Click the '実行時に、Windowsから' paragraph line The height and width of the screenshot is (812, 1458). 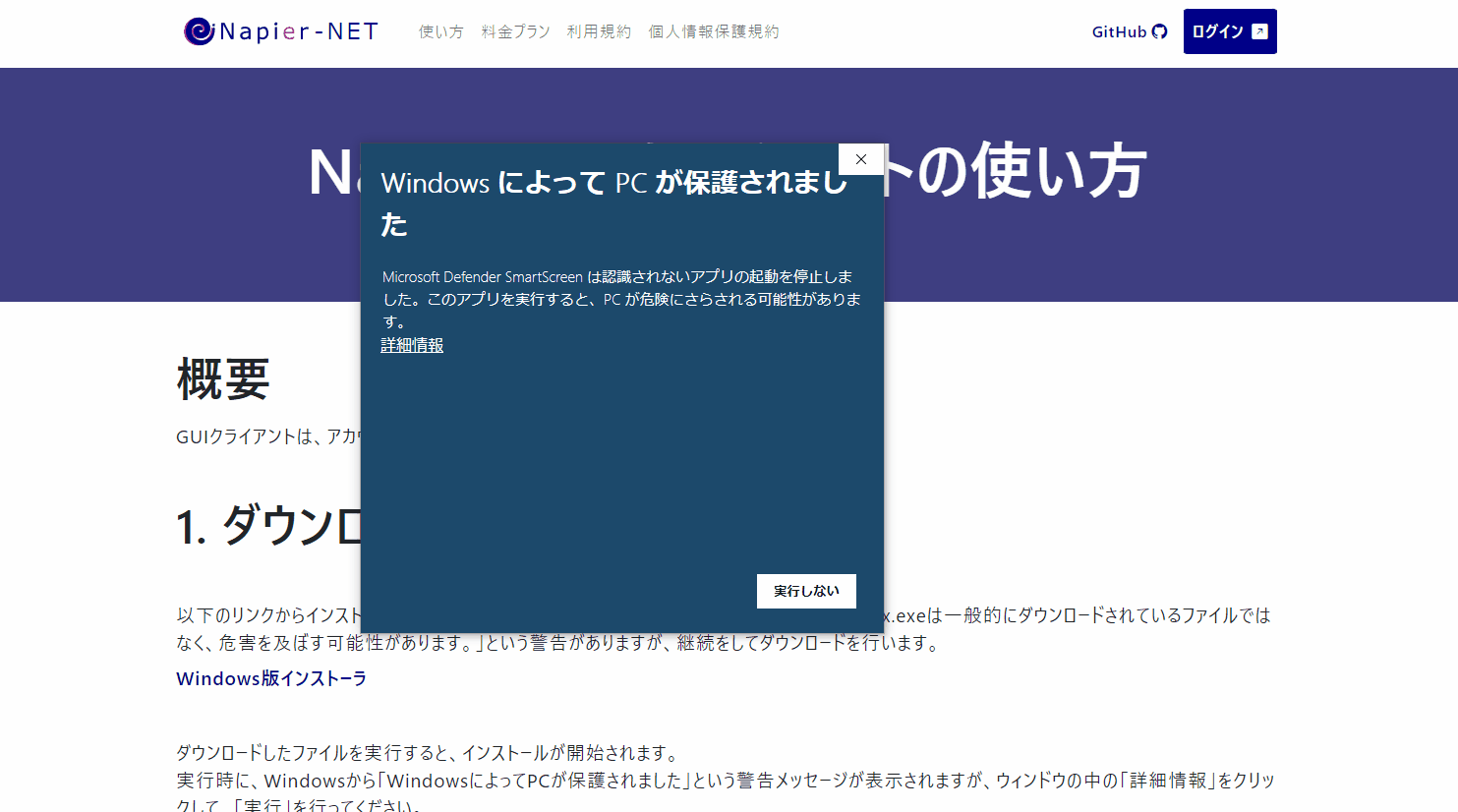tap(726, 781)
